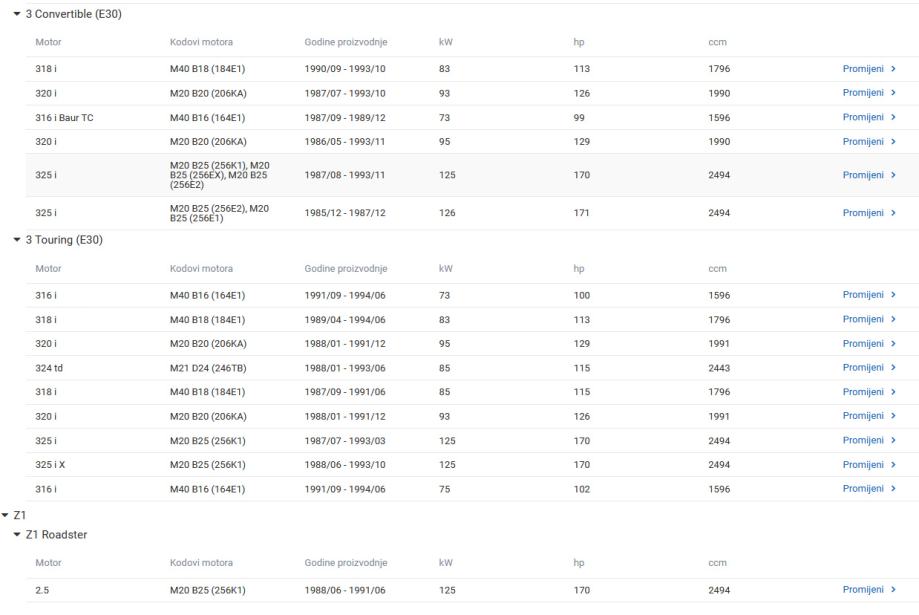919x615 pixels.
Task: Select the Touring 324 td motor row
Action: tap(300, 367)
